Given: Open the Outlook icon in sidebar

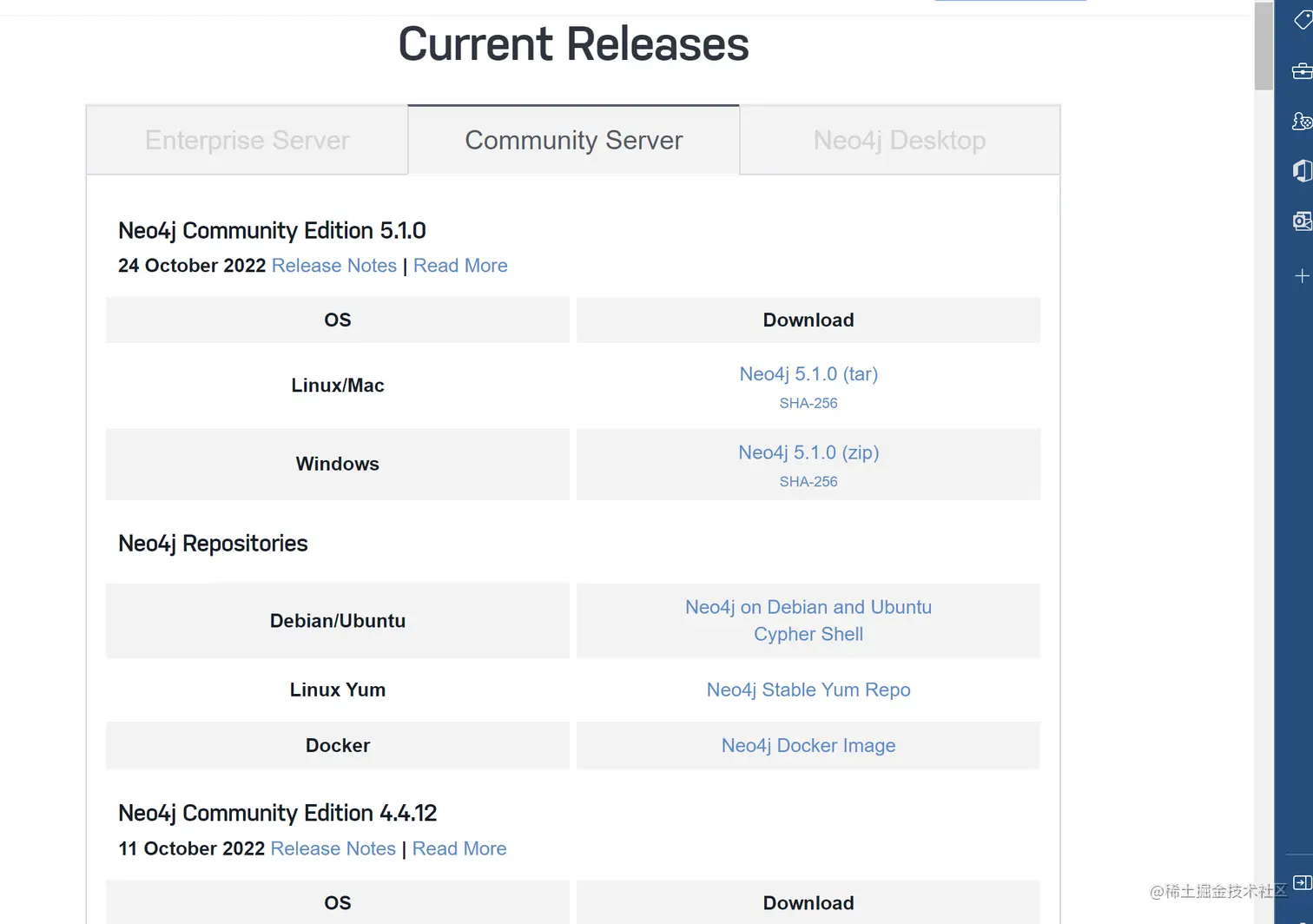Looking at the screenshot, I should click(x=1302, y=221).
